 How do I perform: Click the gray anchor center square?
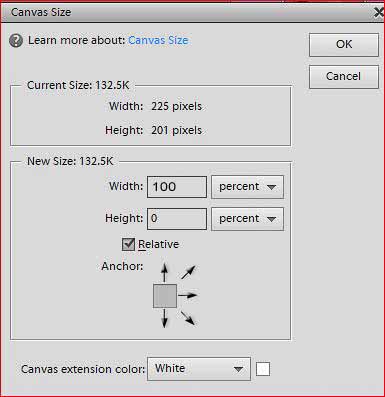(x=165, y=296)
